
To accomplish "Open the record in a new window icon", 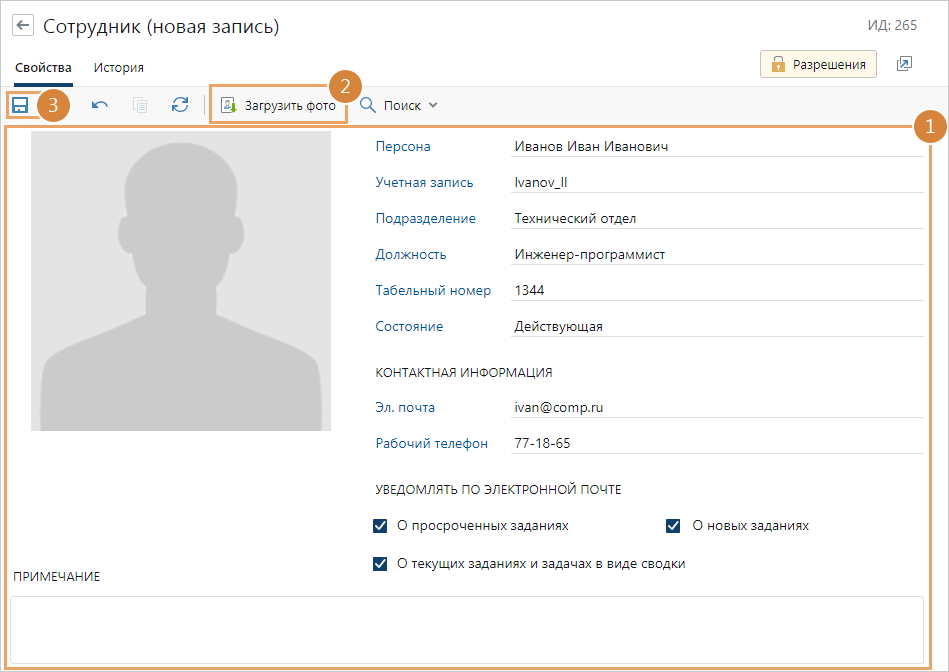I will pos(904,64).
